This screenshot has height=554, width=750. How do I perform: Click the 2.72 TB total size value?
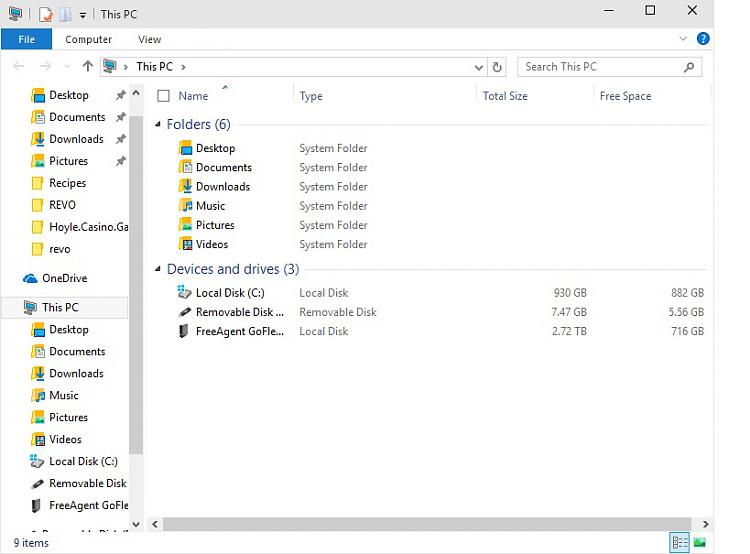(569, 331)
